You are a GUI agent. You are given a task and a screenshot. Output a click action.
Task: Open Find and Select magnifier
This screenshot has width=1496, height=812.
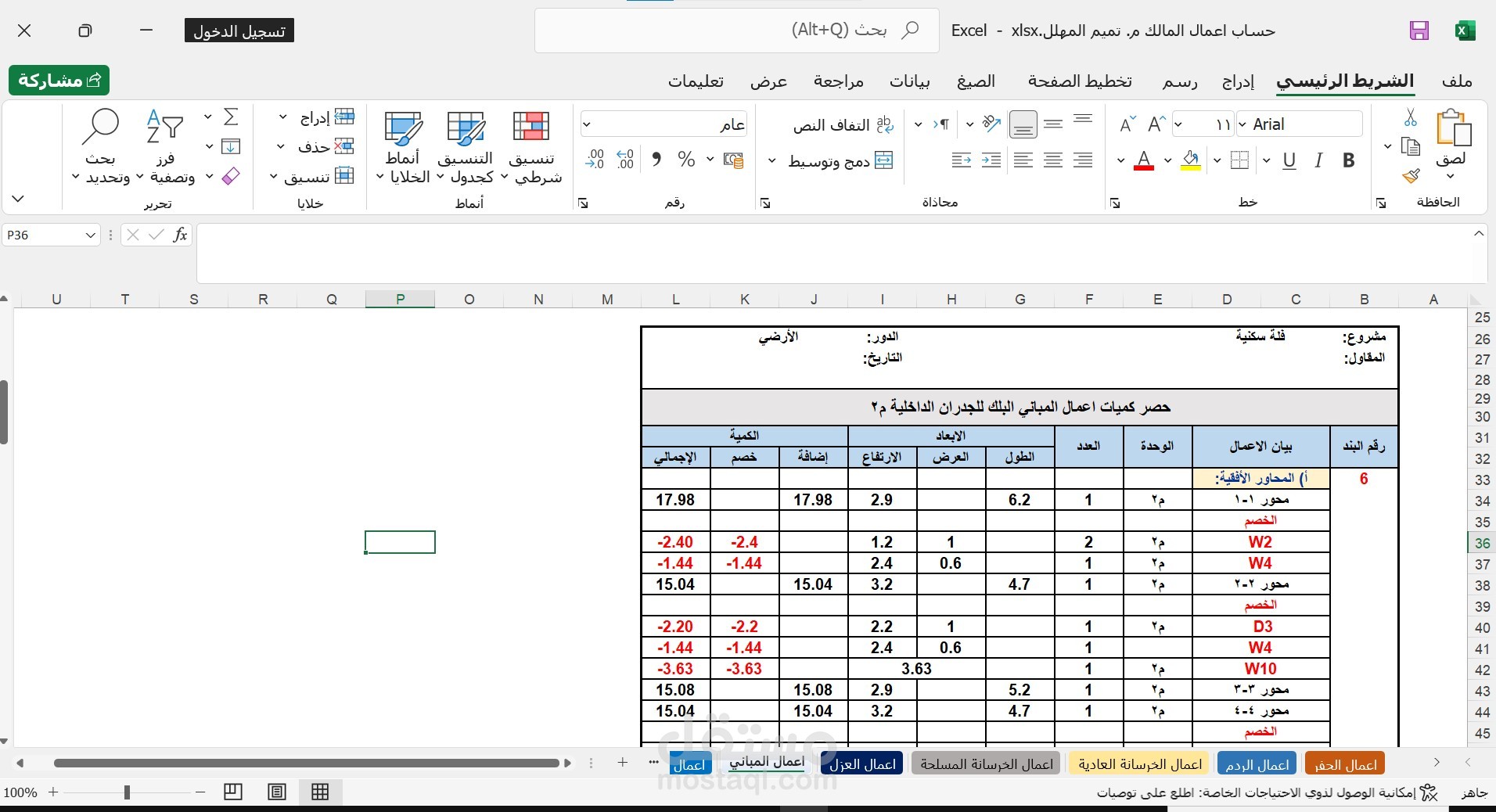100,147
